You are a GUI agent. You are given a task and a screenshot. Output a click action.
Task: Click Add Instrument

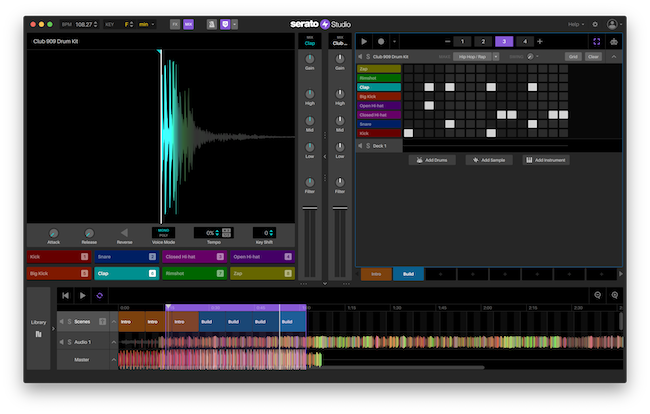(546, 160)
